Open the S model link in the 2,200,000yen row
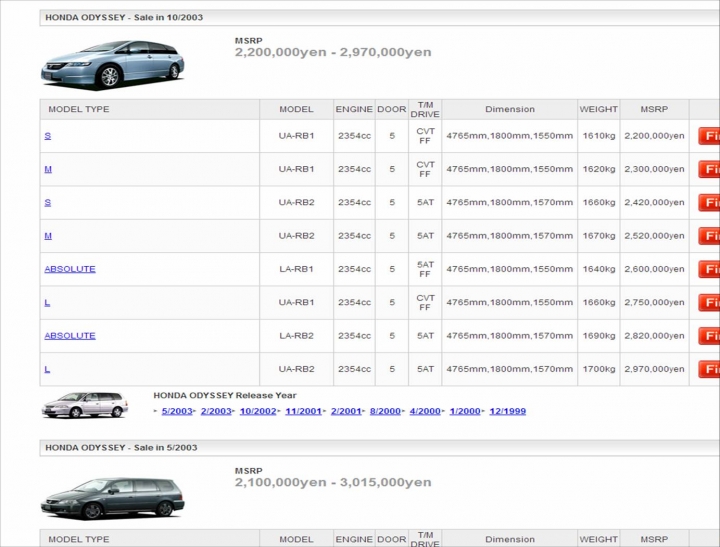 pos(48,136)
